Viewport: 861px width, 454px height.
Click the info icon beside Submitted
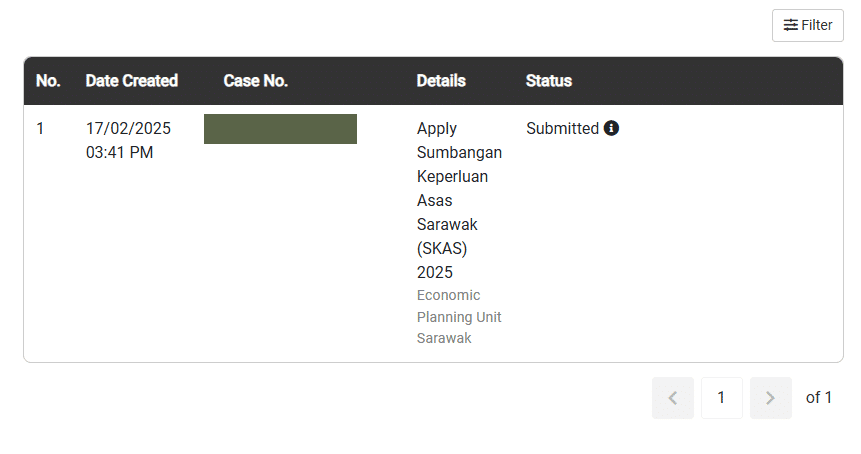coord(612,128)
